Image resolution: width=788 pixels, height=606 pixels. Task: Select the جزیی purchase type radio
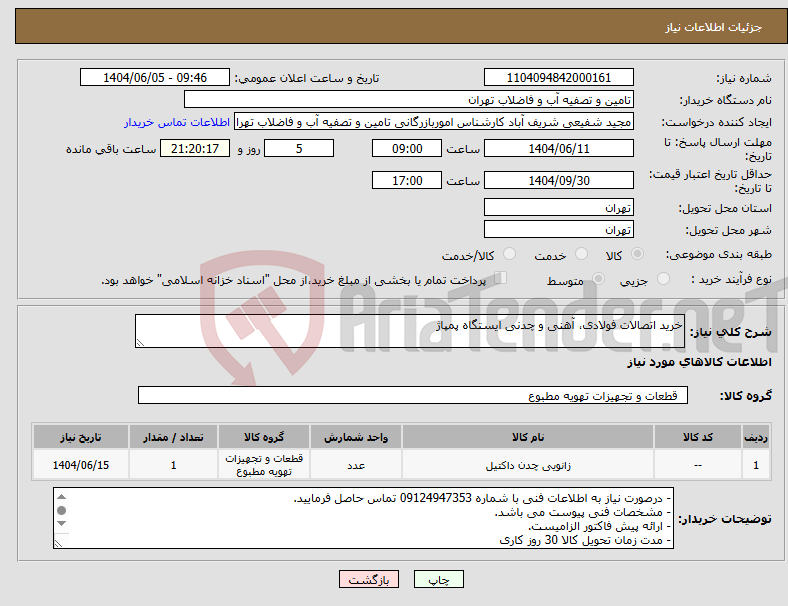(663, 279)
